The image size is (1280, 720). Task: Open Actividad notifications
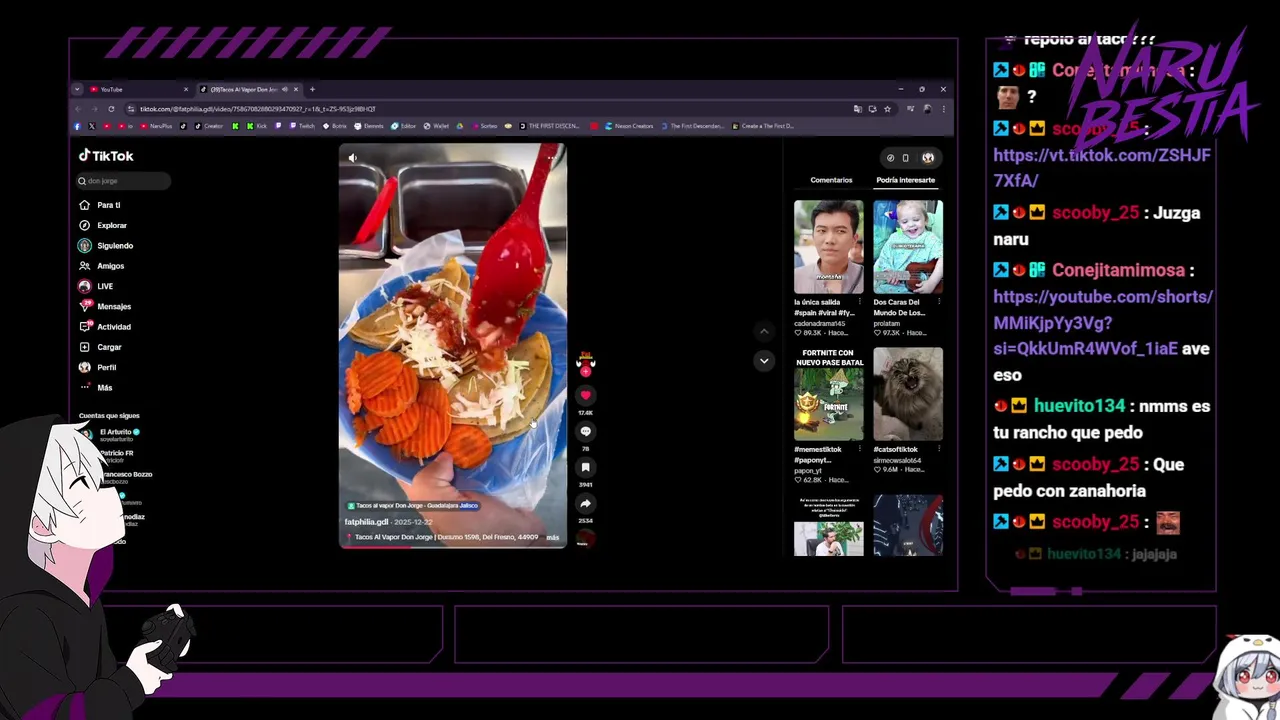click(x=105, y=327)
